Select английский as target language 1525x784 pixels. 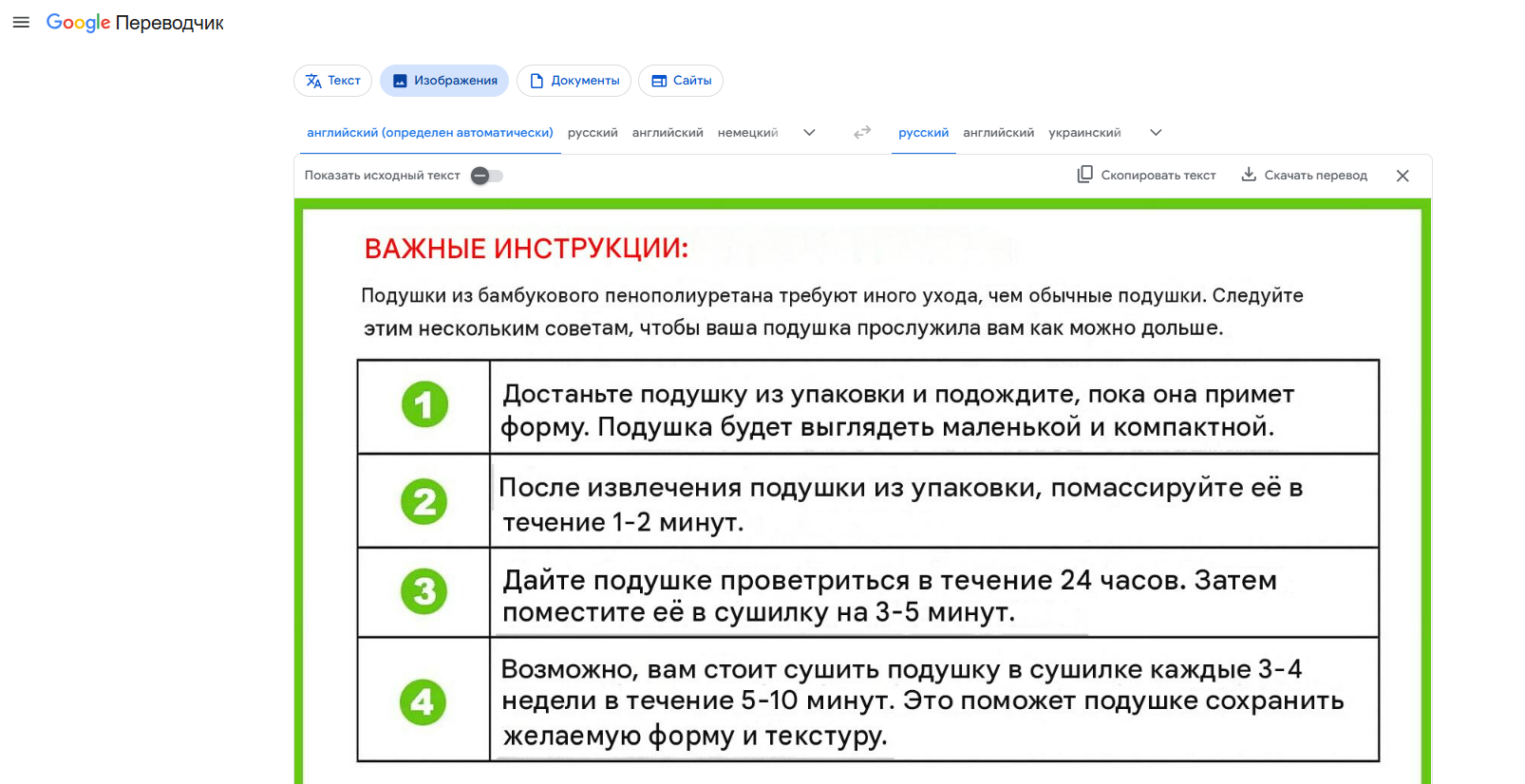998,133
